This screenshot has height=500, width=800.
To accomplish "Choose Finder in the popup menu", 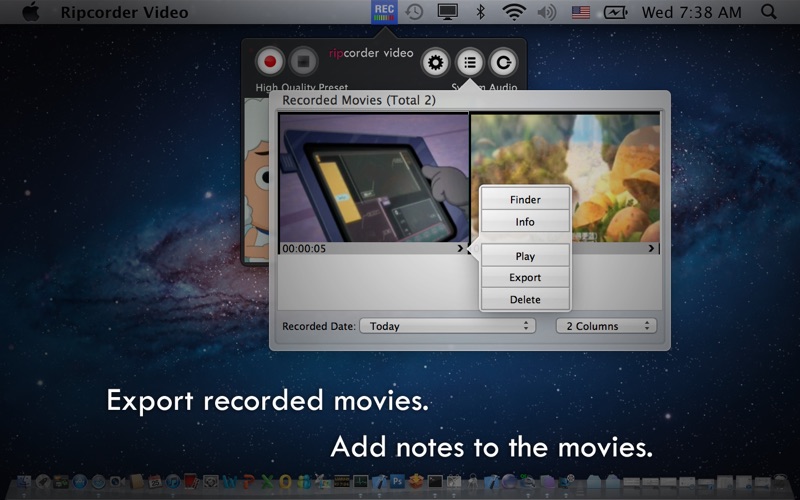I will 525,200.
